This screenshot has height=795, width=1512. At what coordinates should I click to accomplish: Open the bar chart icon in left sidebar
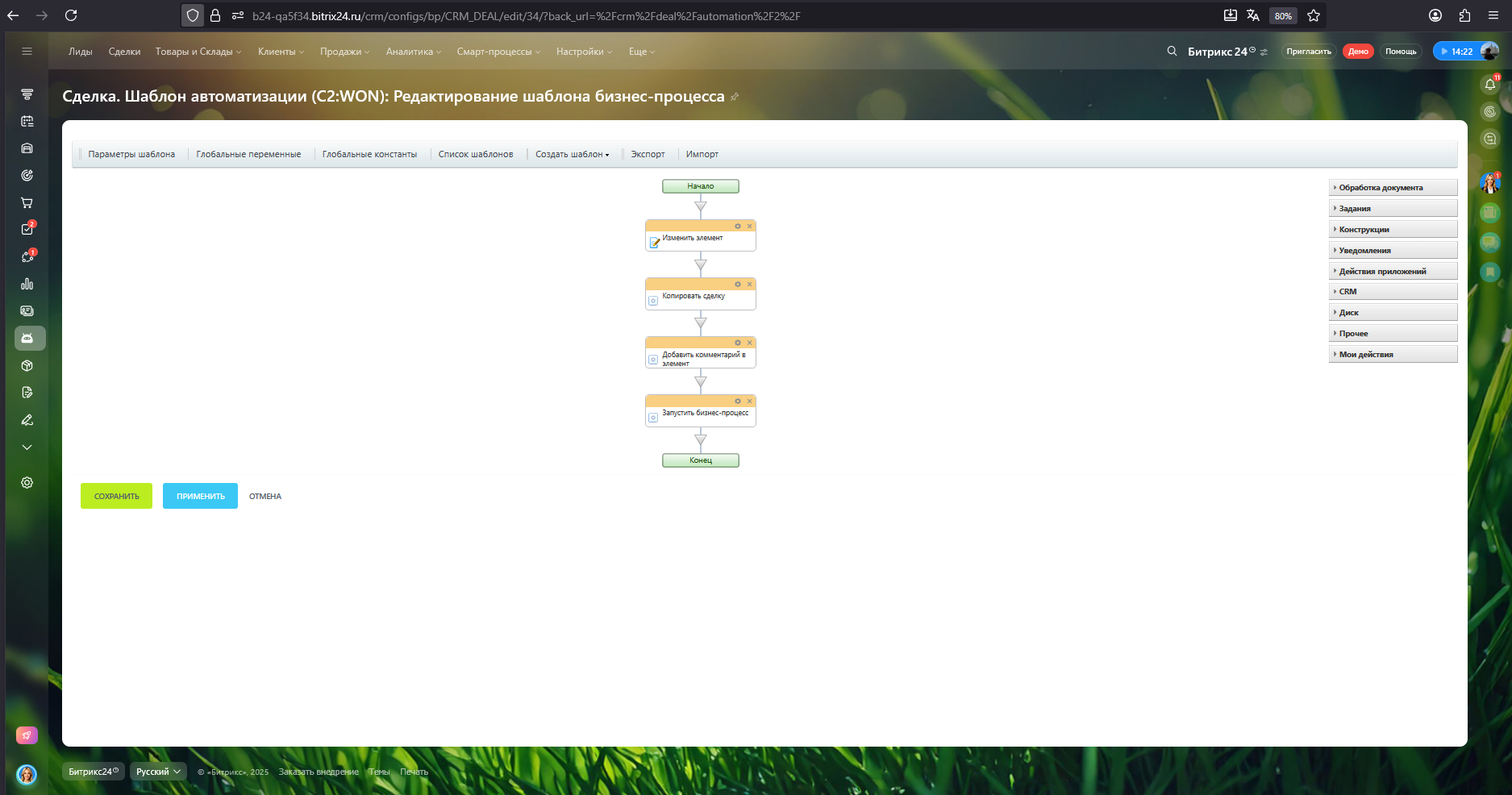pyautogui.click(x=27, y=284)
